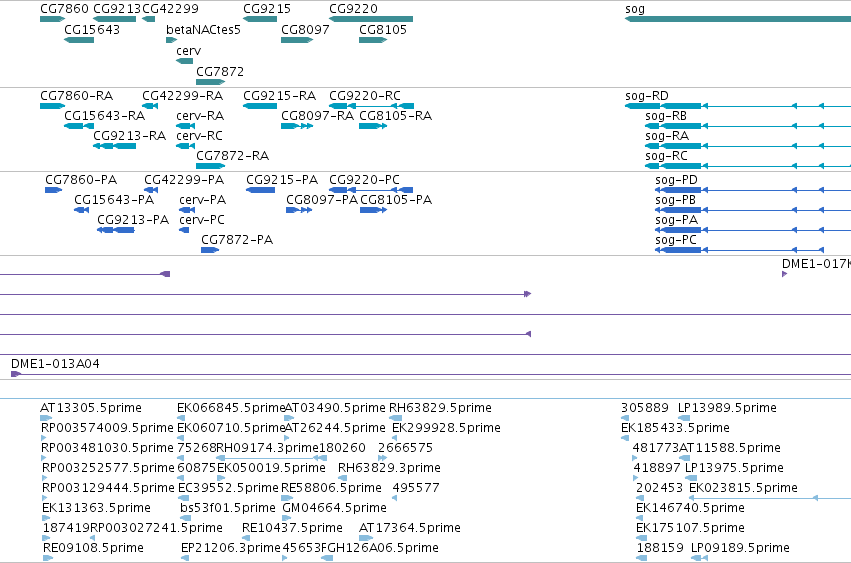Click EST EK299928.5prime

446,428
